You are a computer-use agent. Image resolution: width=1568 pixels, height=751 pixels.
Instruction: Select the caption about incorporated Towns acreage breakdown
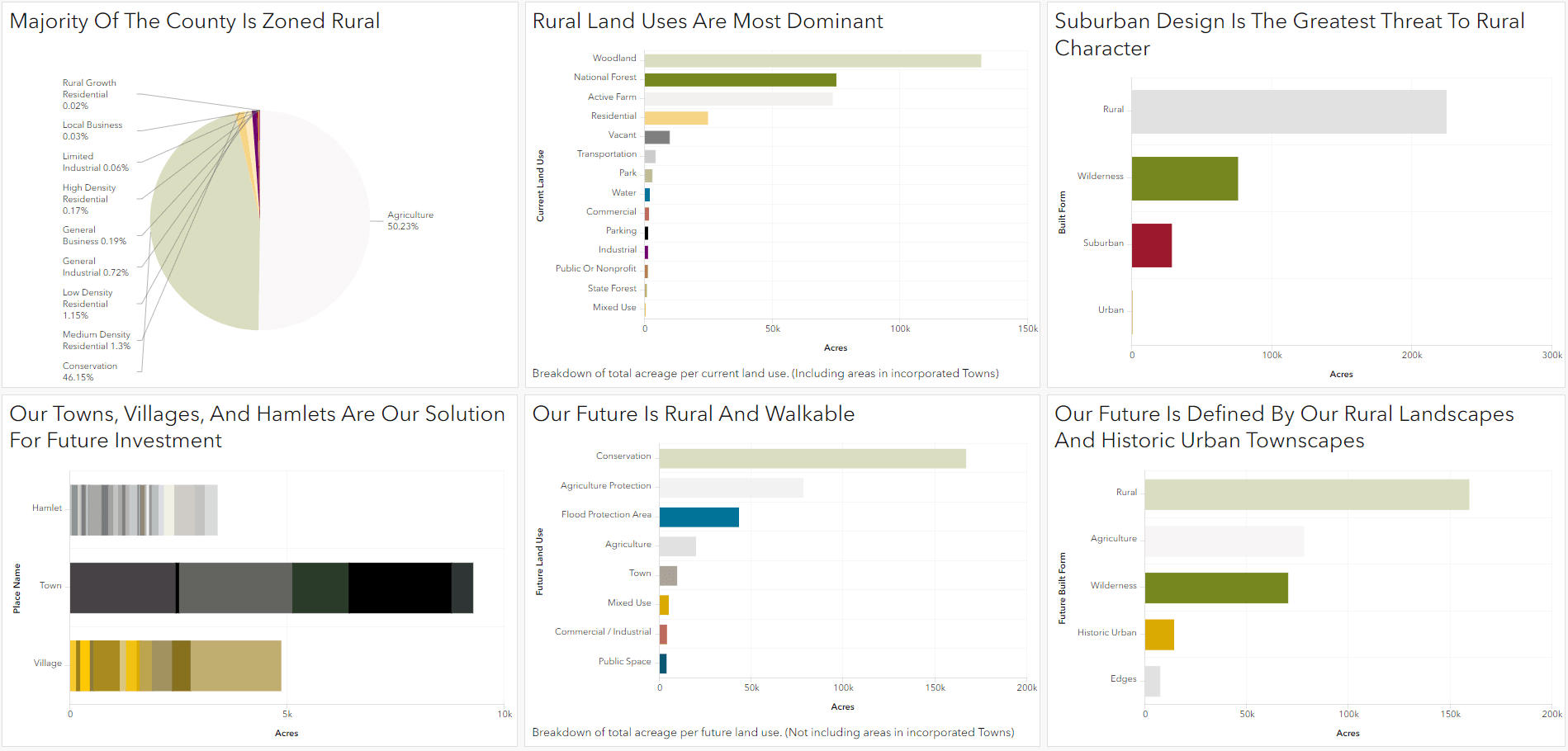click(765, 373)
